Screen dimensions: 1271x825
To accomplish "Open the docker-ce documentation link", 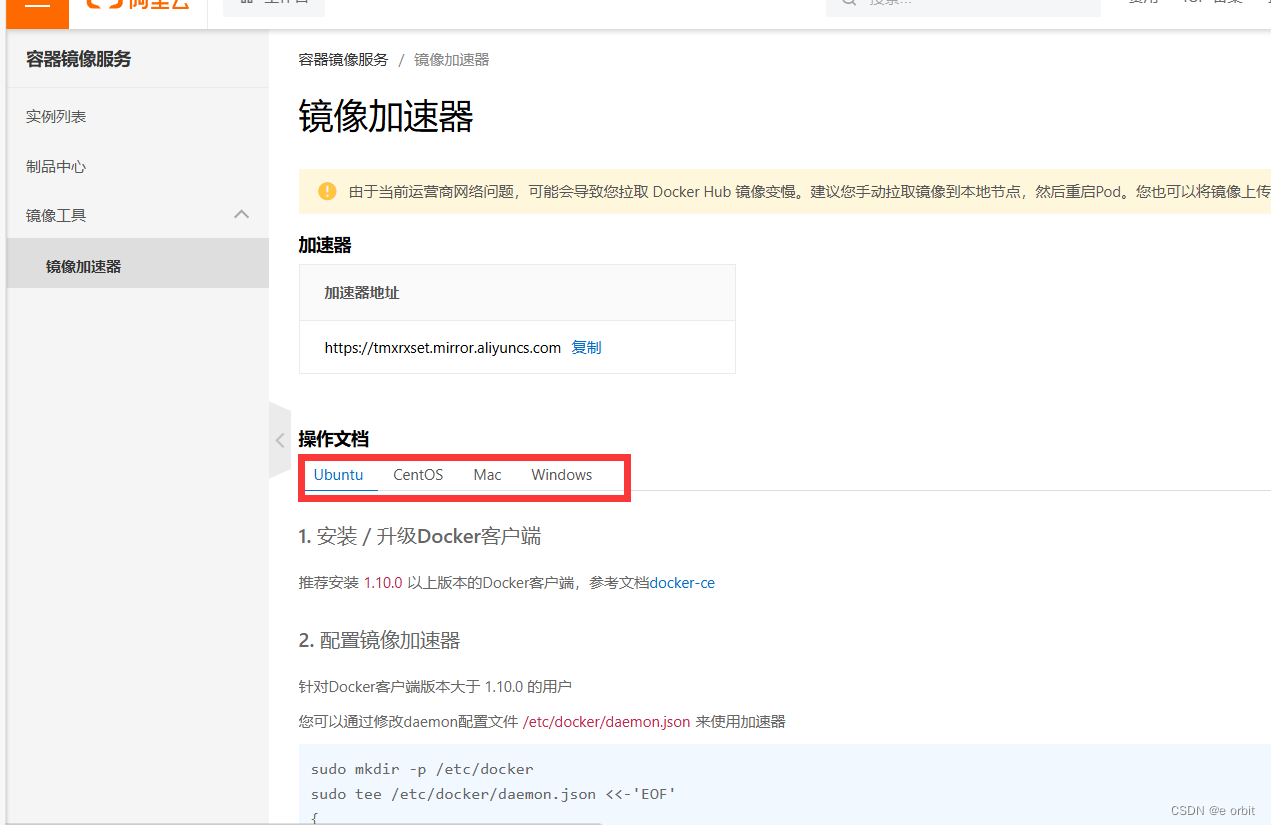I will point(682,583).
